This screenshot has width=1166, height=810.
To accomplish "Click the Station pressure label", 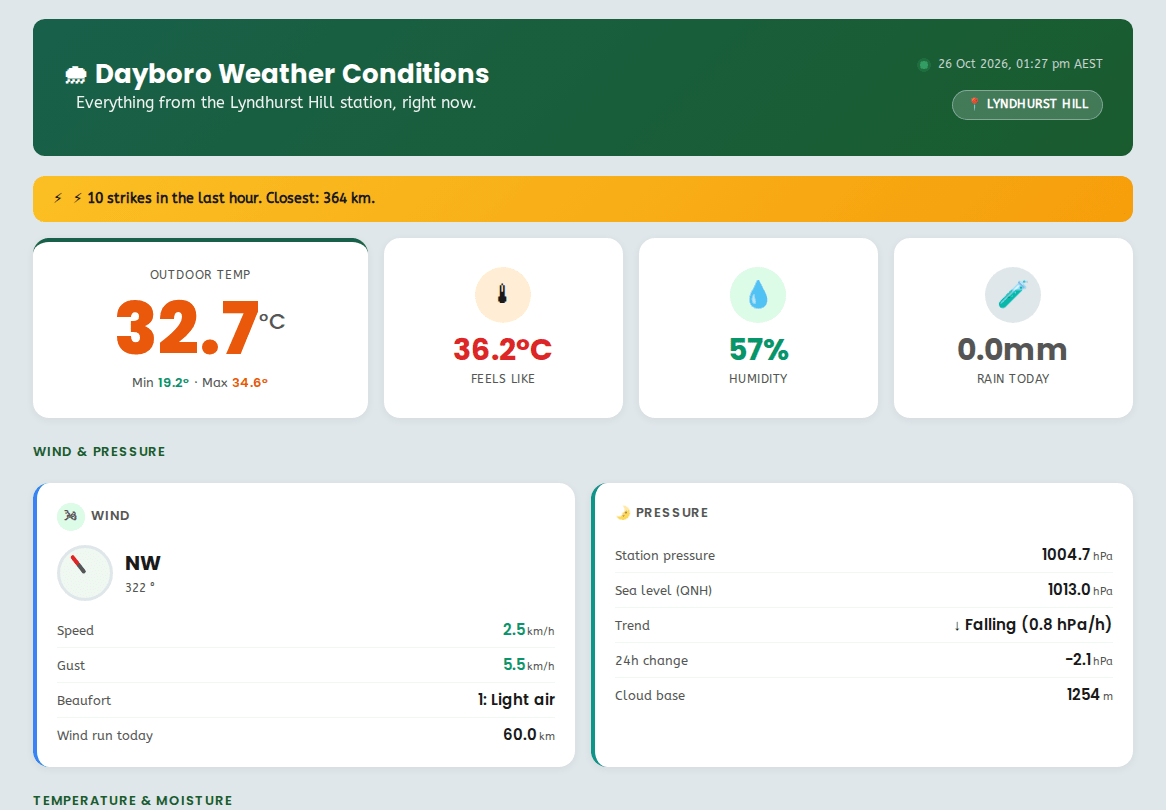I will 665,556.
